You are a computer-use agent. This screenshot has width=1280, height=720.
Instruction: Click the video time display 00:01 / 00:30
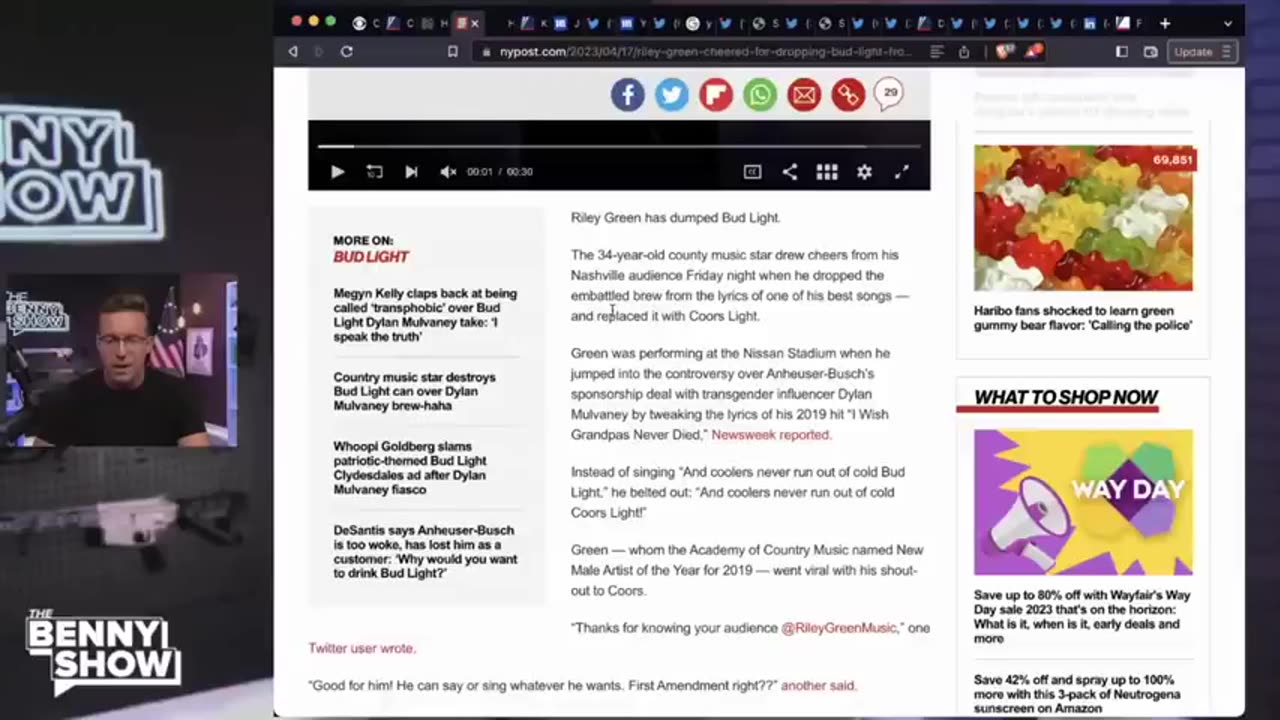coord(500,172)
